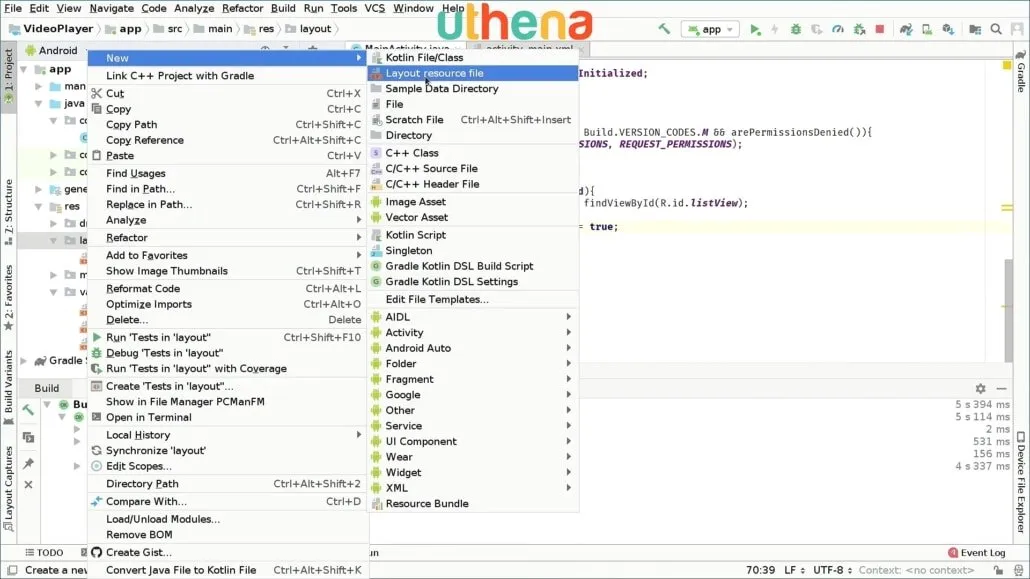
Task: Close Build panel tab with X icon
Action: coord(28,484)
